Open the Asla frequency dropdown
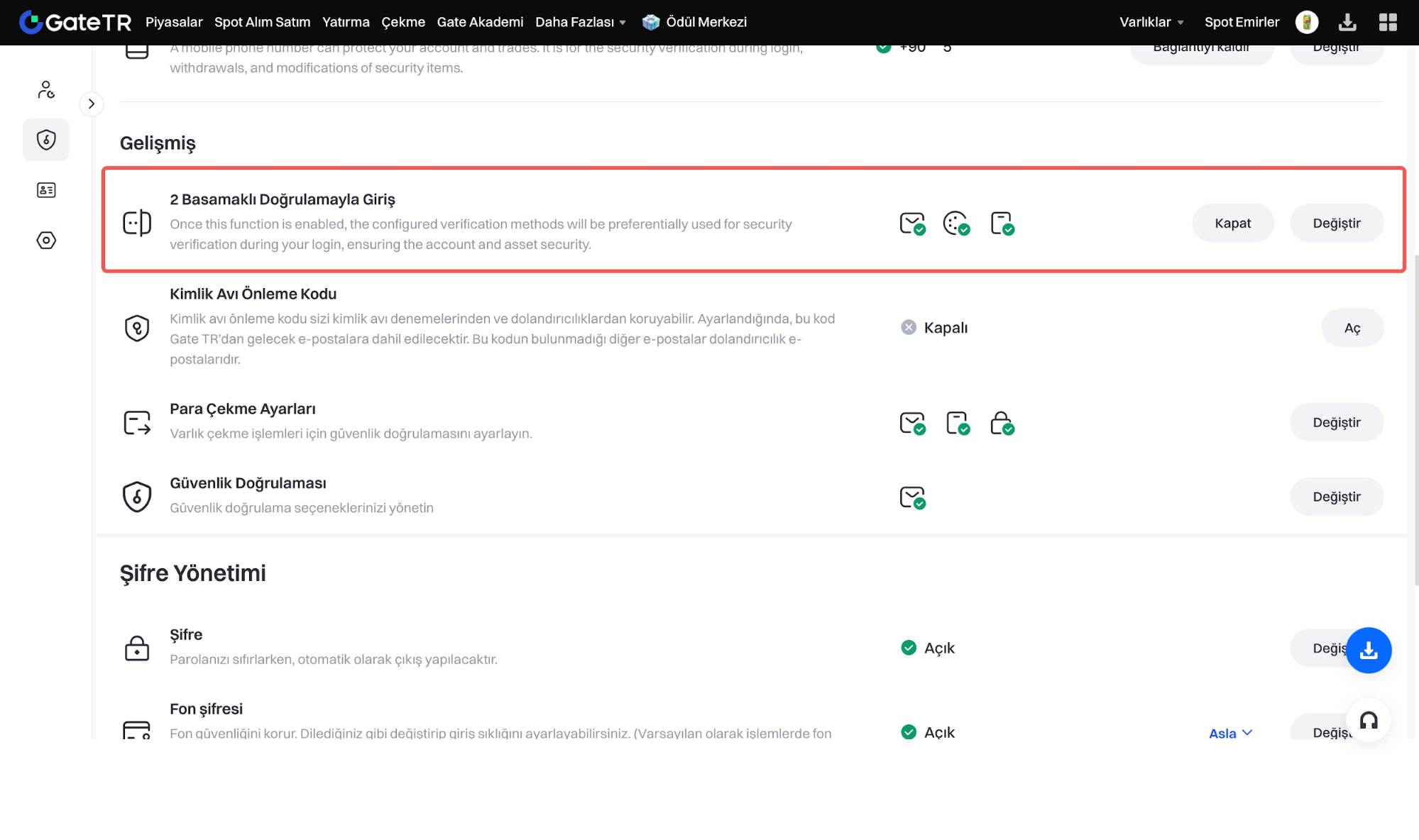The height and width of the screenshot is (840, 1419). pyautogui.click(x=1230, y=733)
